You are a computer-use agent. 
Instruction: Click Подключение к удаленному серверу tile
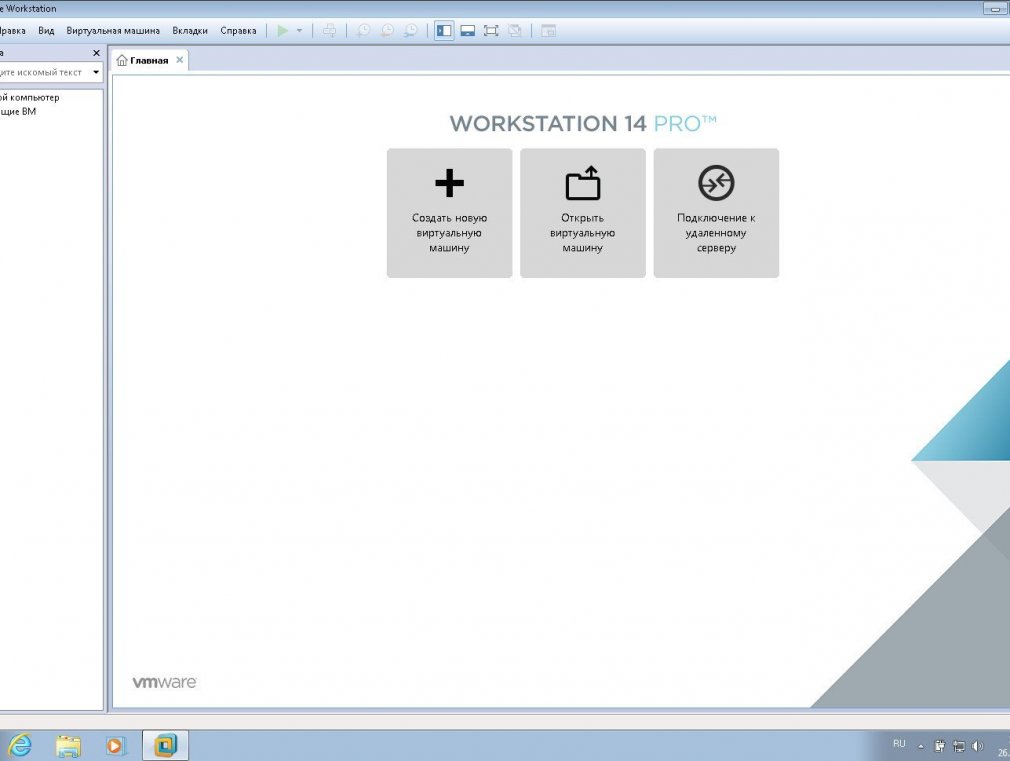[716, 213]
